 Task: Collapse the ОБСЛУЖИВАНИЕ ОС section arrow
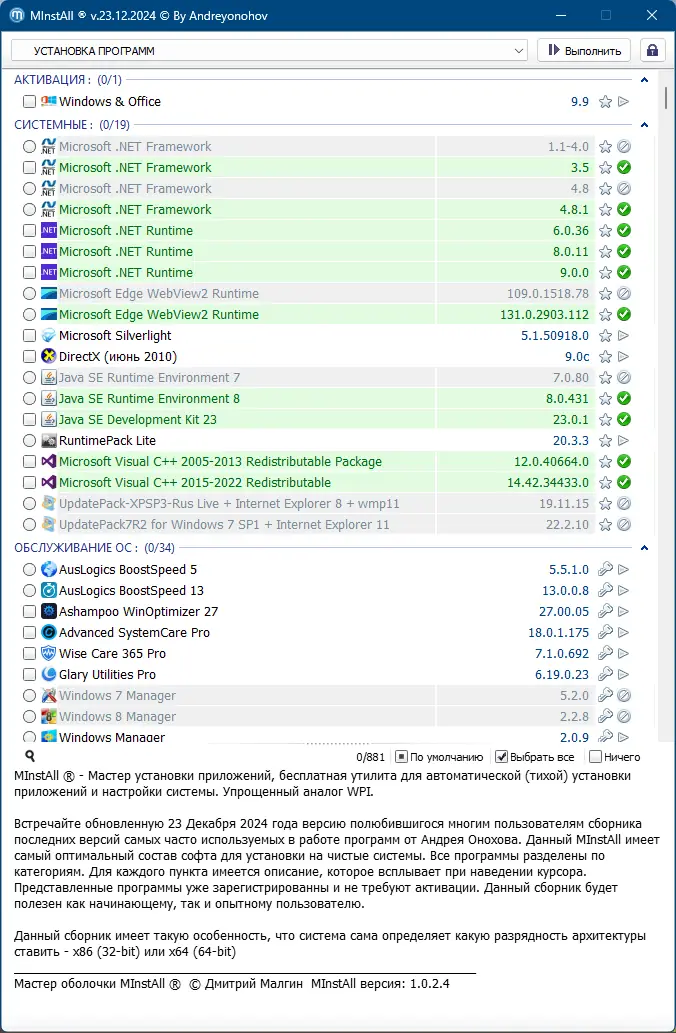[645, 548]
